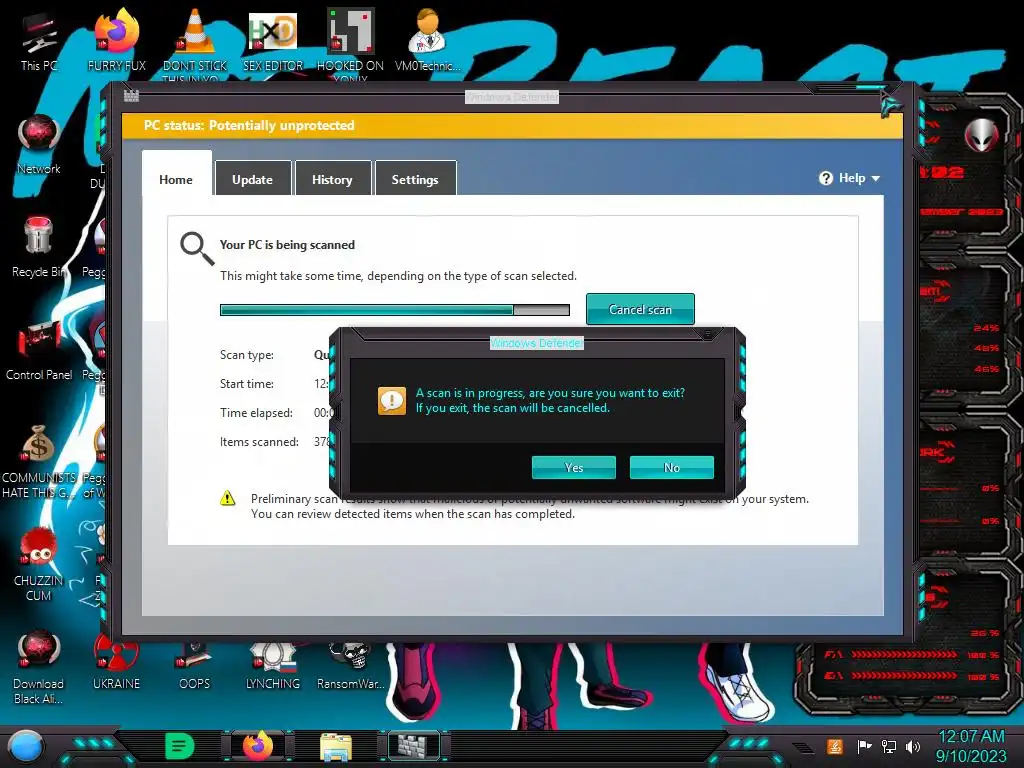This screenshot has width=1024, height=768.
Task: Click the confirmation dialog's Windows Defender title
Action: pyautogui.click(x=537, y=343)
